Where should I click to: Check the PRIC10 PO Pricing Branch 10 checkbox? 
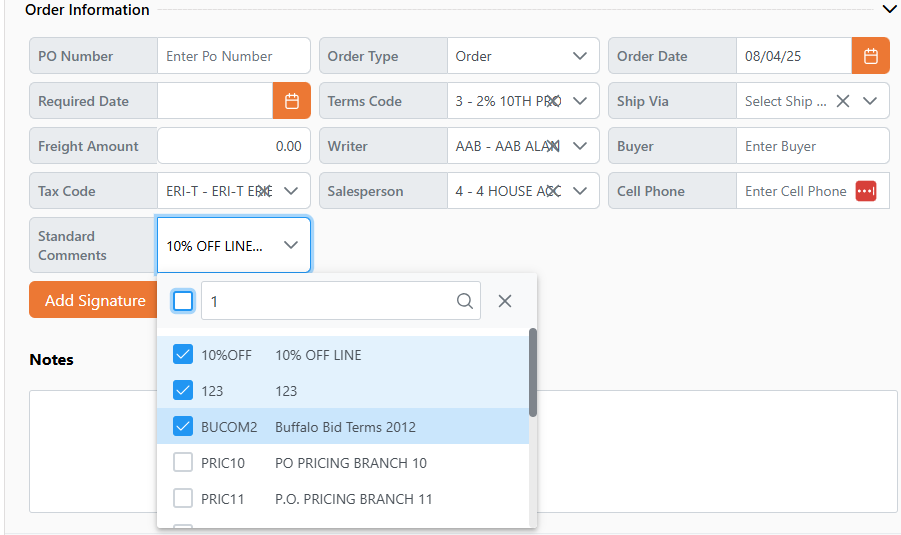[x=183, y=462]
